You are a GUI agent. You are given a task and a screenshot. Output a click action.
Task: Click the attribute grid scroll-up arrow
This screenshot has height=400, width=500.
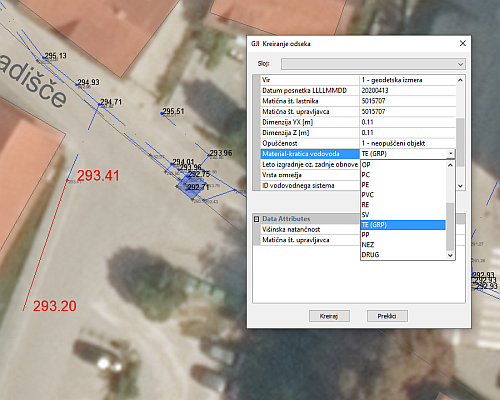pyautogui.click(x=460, y=80)
